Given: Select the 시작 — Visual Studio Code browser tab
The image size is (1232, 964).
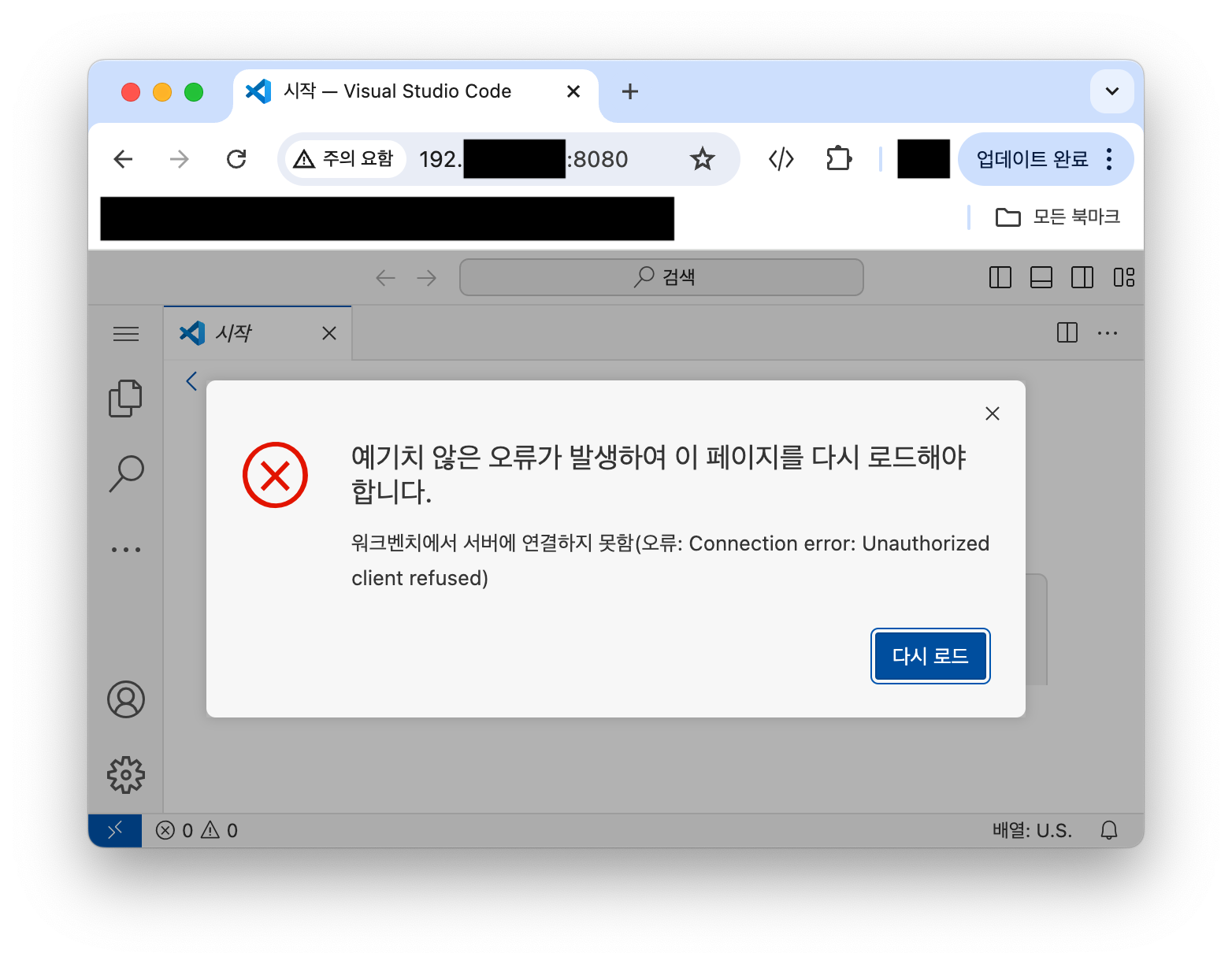Looking at the screenshot, I should click(416, 91).
